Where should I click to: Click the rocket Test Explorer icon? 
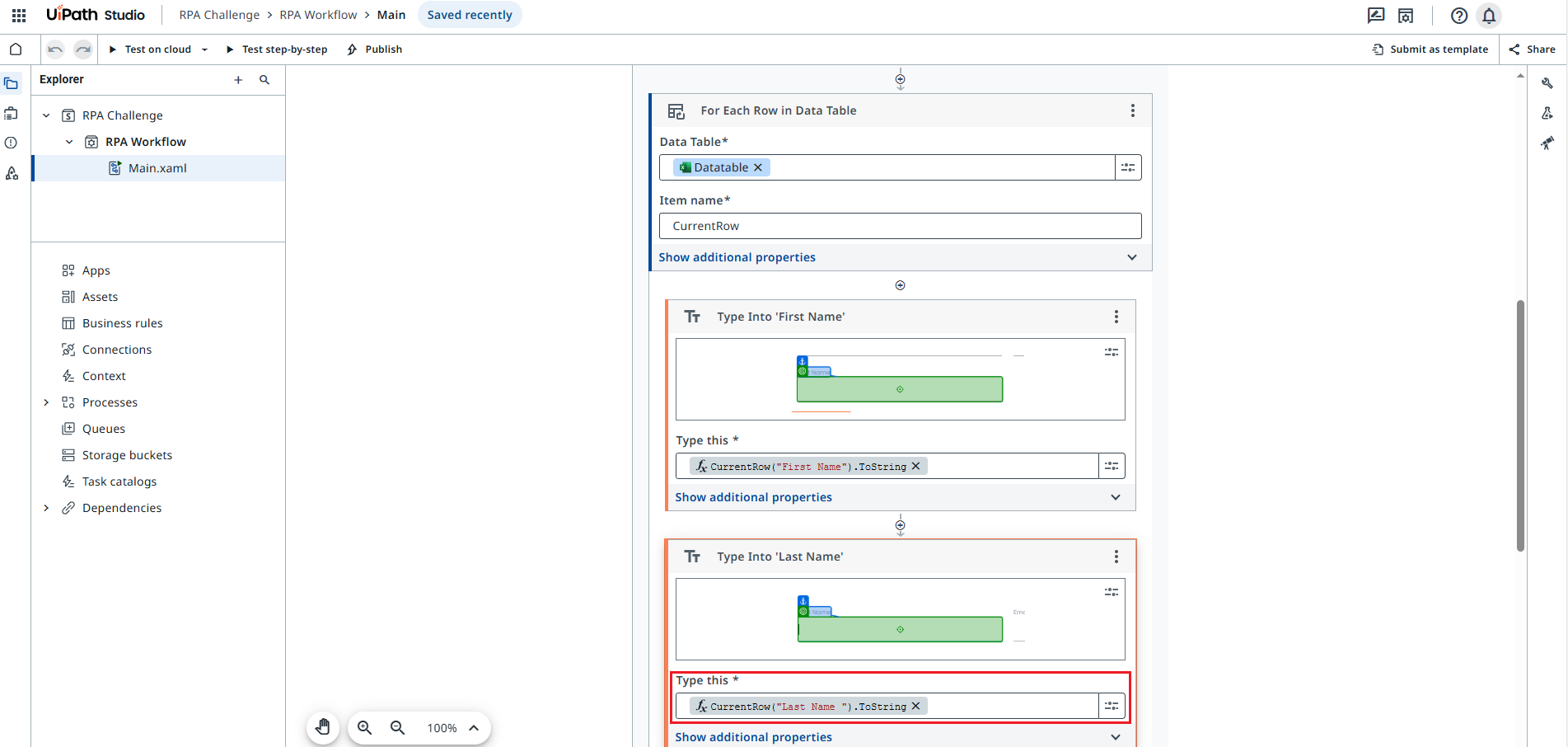click(12, 173)
